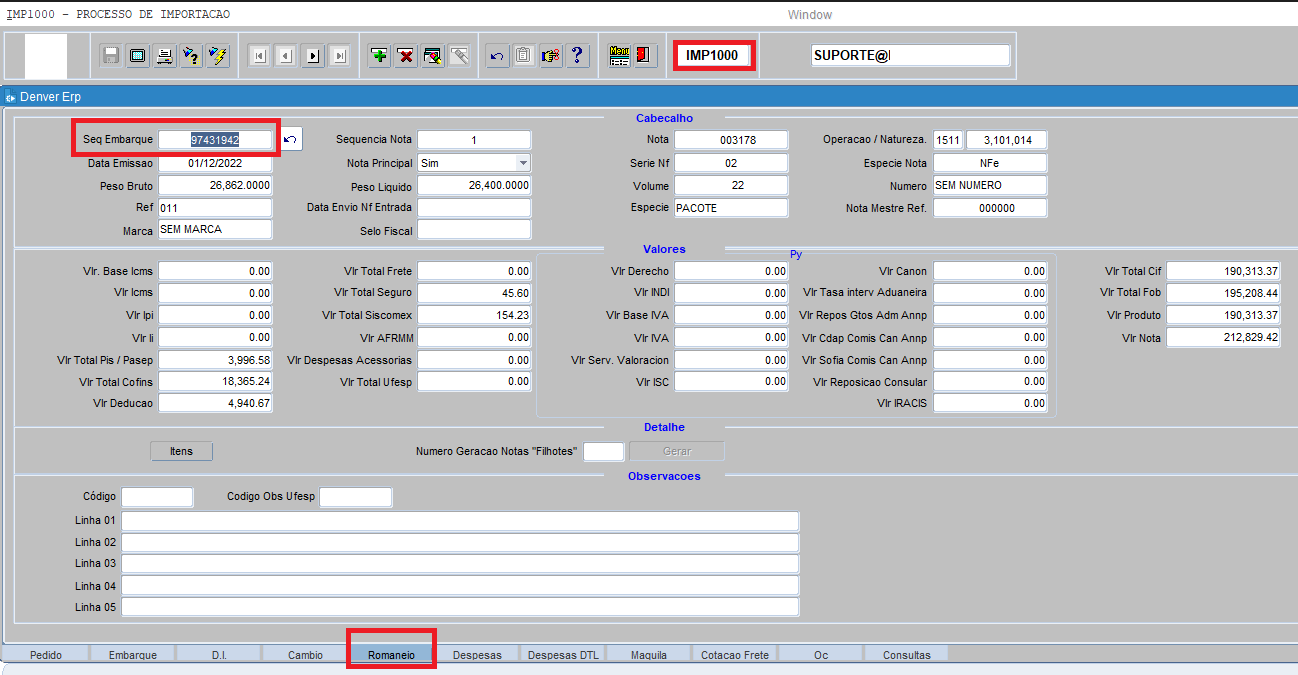Click the Marca field showing SEM MARCA
Viewport: 1298px width, 675px height.
pos(215,229)
